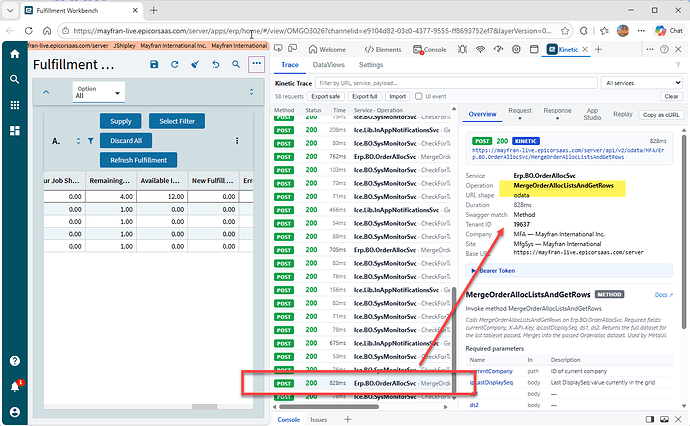This screenshot has width=690, height=426.
Task: Open the Replay detail tab
Action: 623,114
